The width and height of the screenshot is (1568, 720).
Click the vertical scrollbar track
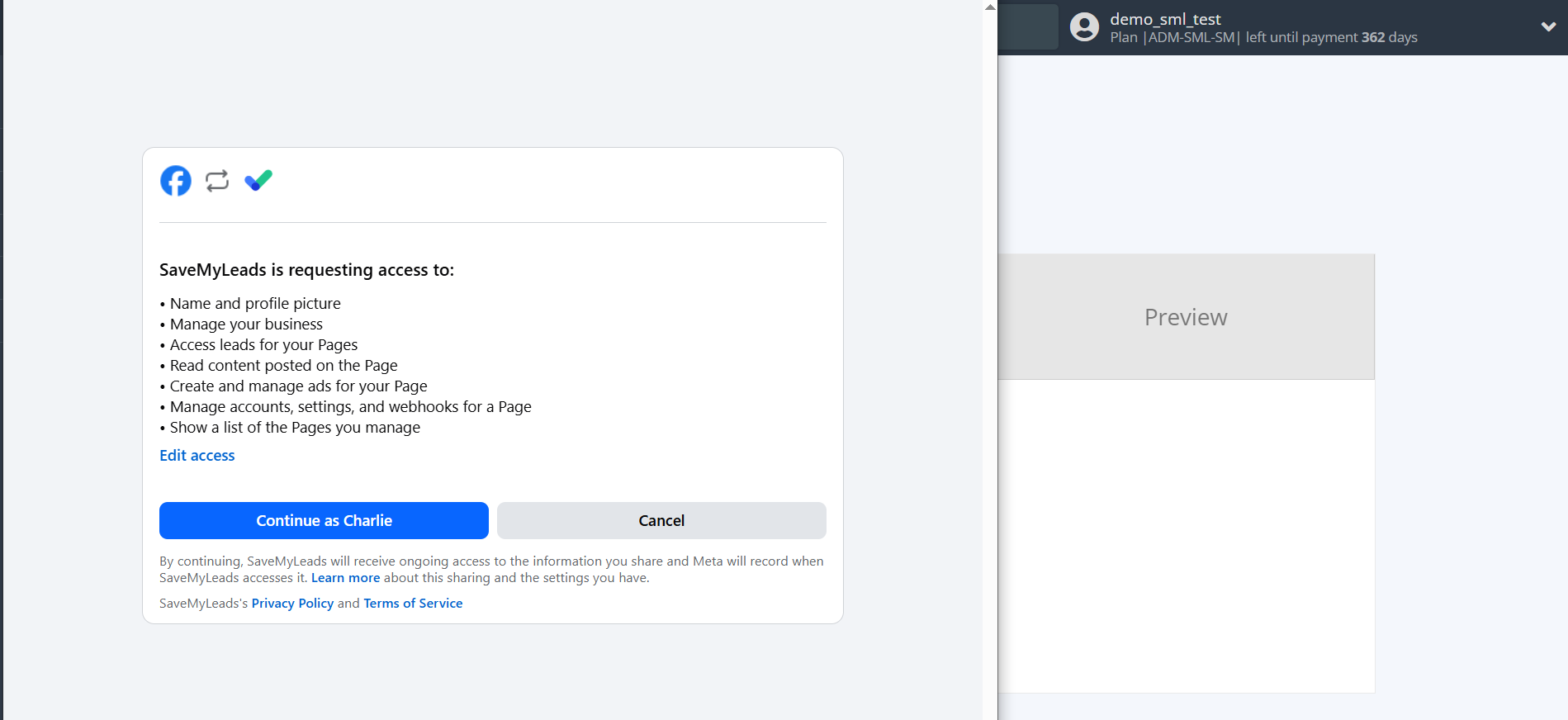[x=990, y=372]
